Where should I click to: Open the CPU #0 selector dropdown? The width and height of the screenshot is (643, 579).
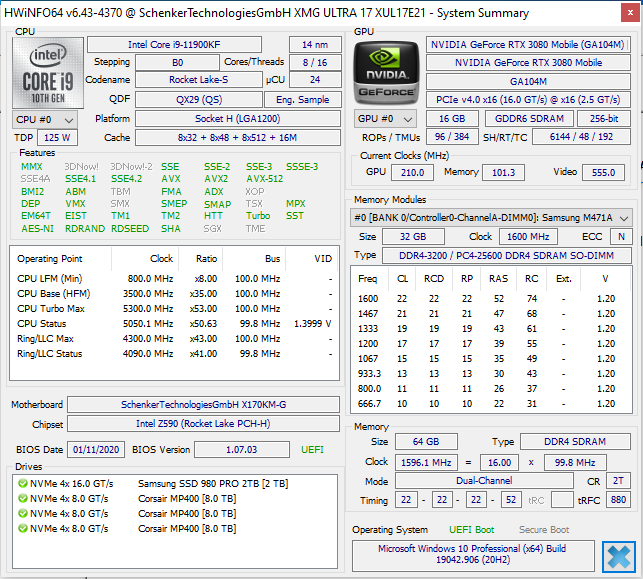point(45,120)
